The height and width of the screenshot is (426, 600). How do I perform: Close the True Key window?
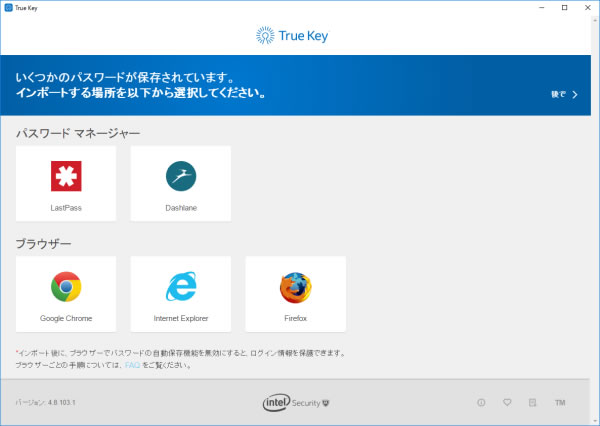pos(588,8)
